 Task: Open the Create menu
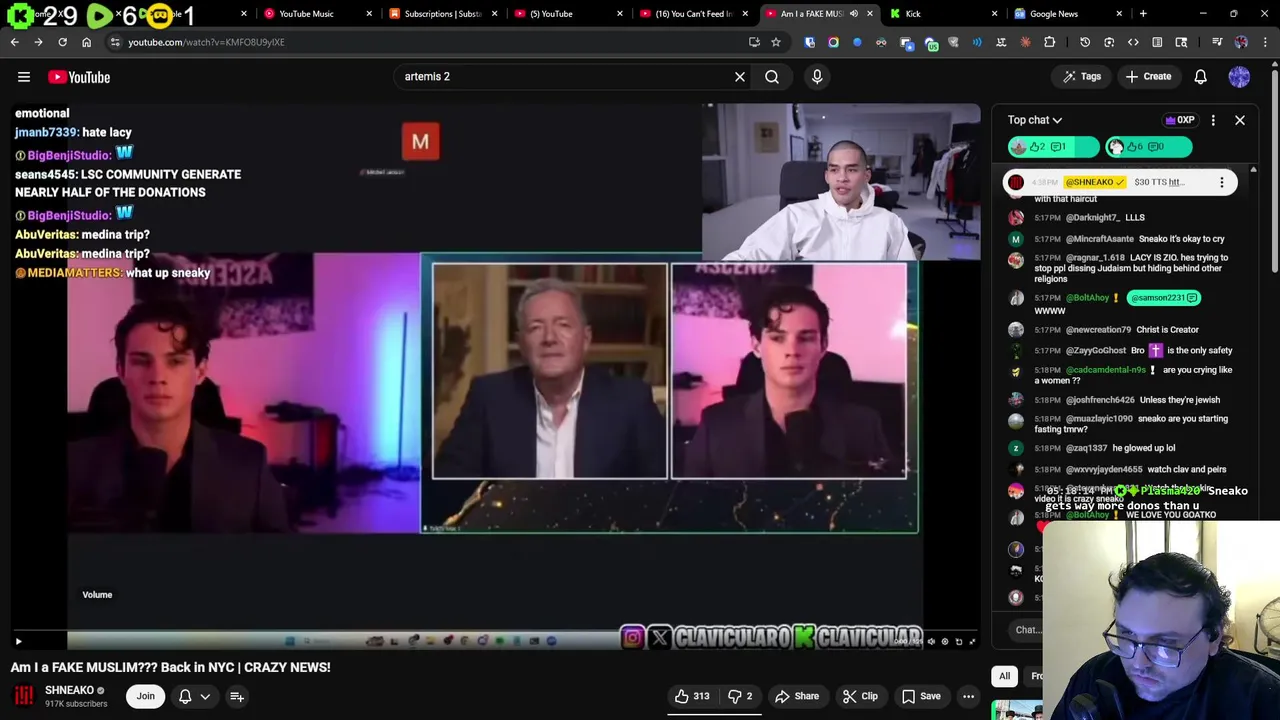[x=1148, y=77]
